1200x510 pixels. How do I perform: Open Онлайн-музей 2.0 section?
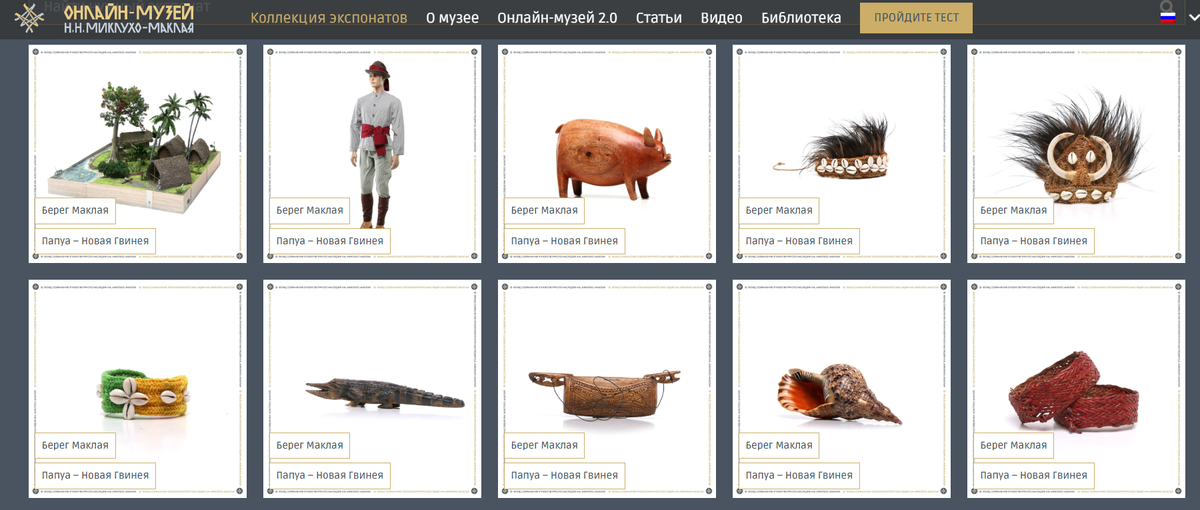coord(557,18)
